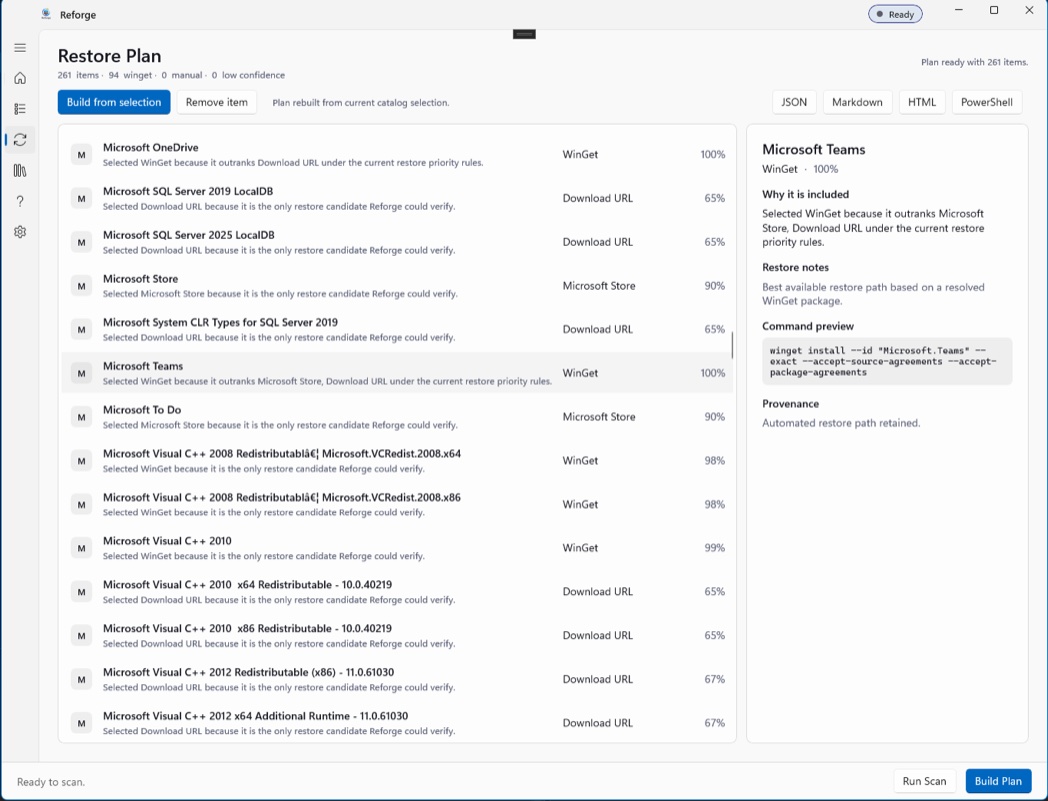
Task: Open the catalog list sidebar icon
Action: point(20,109)
